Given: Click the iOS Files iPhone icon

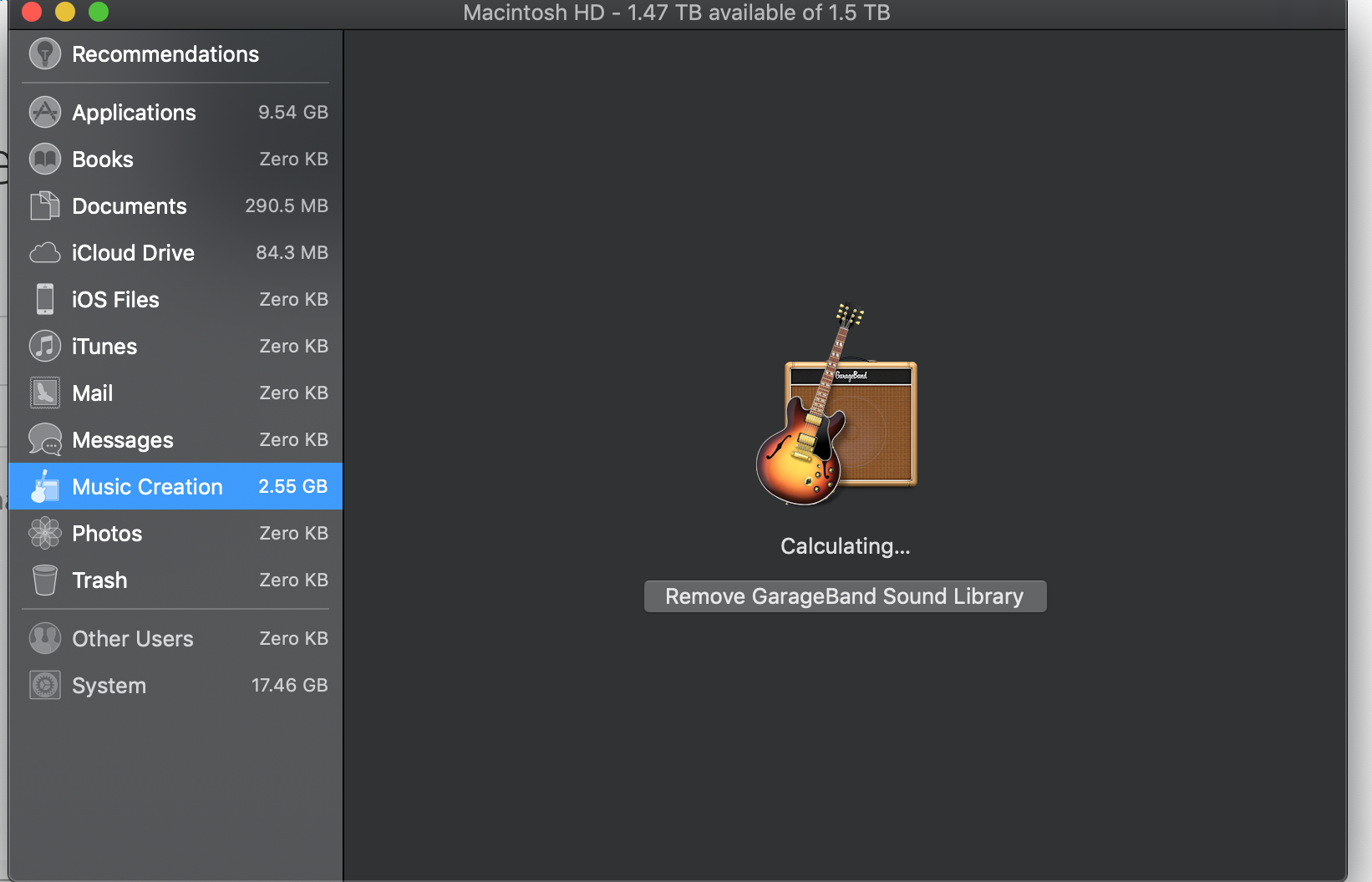Looking at the screenshot, I should (45, 300).
